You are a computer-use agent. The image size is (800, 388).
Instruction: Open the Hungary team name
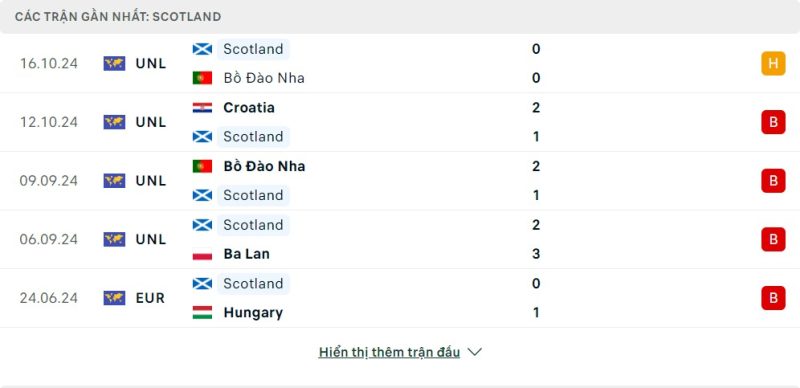253,312
